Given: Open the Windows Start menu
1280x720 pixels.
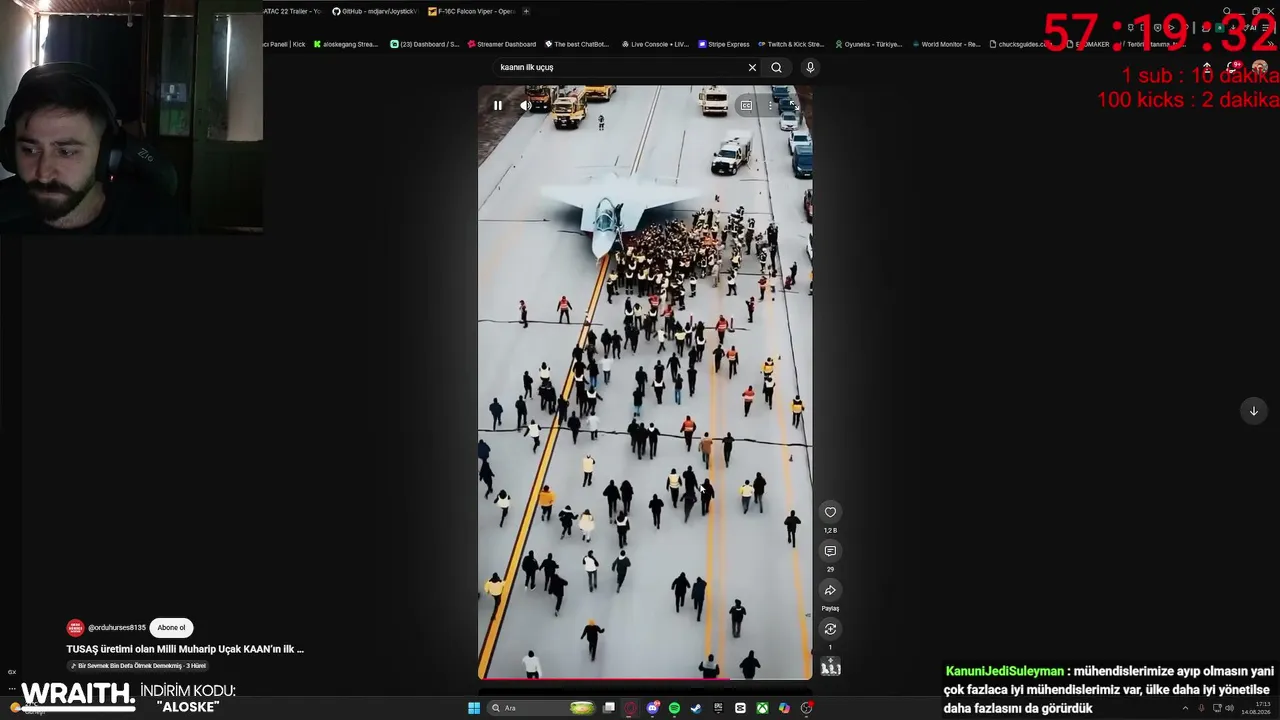Looking at the screenshot, I should coord(474,708).
